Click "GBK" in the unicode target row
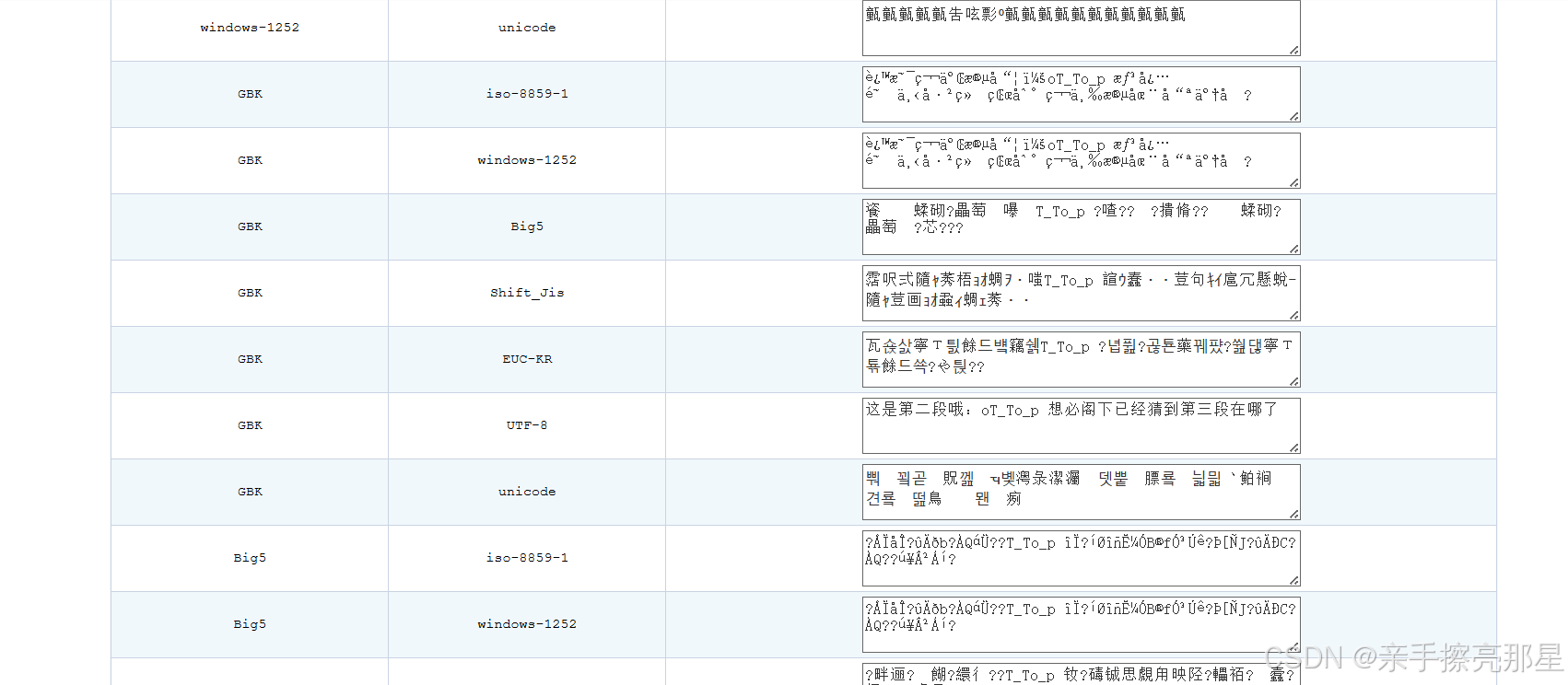 click(250, 492)
